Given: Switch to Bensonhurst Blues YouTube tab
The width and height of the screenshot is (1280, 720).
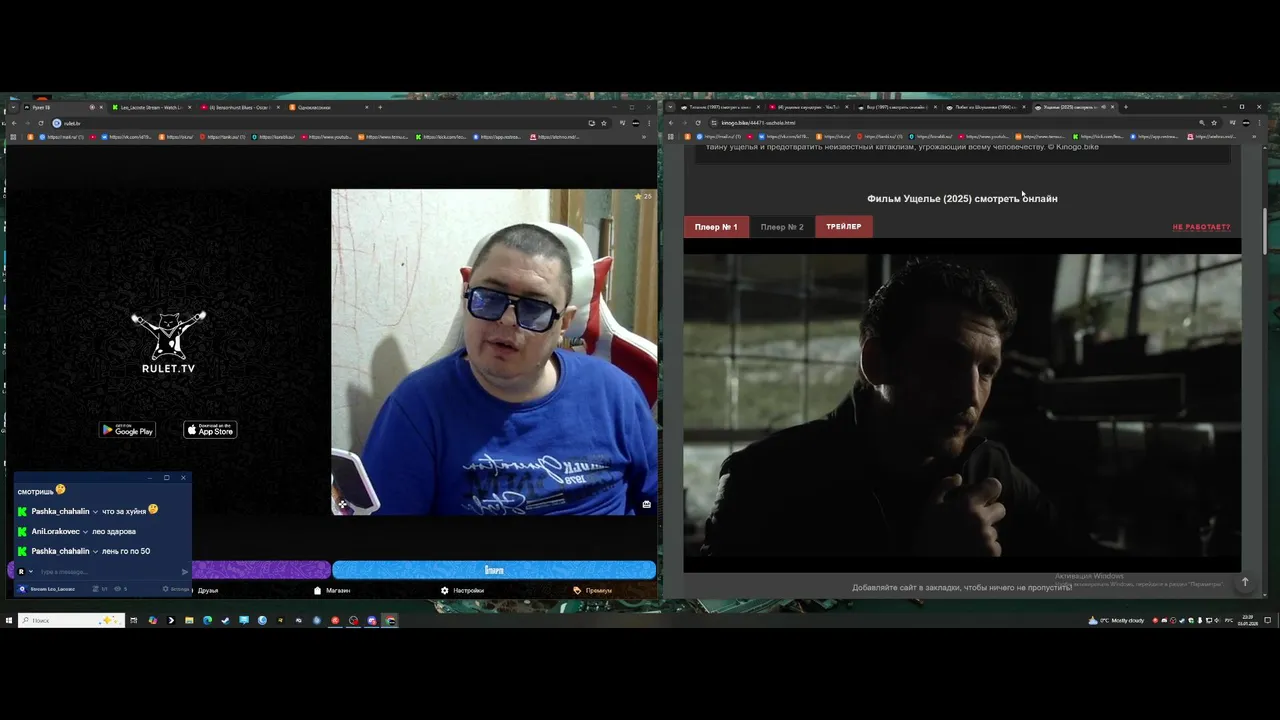Looking at the screenshot, I should pos(240,107).
